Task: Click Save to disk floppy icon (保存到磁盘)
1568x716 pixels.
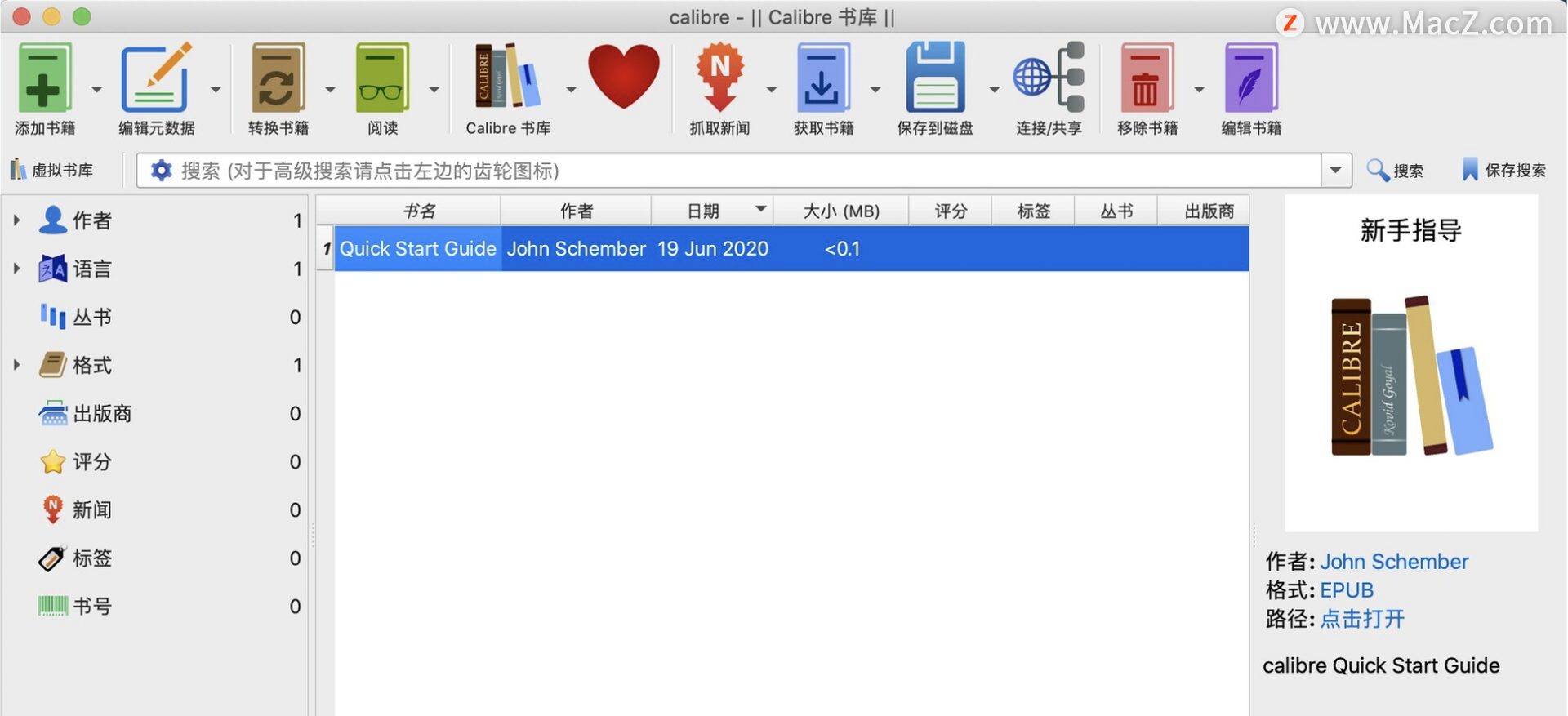Action: tap(935, 78)
